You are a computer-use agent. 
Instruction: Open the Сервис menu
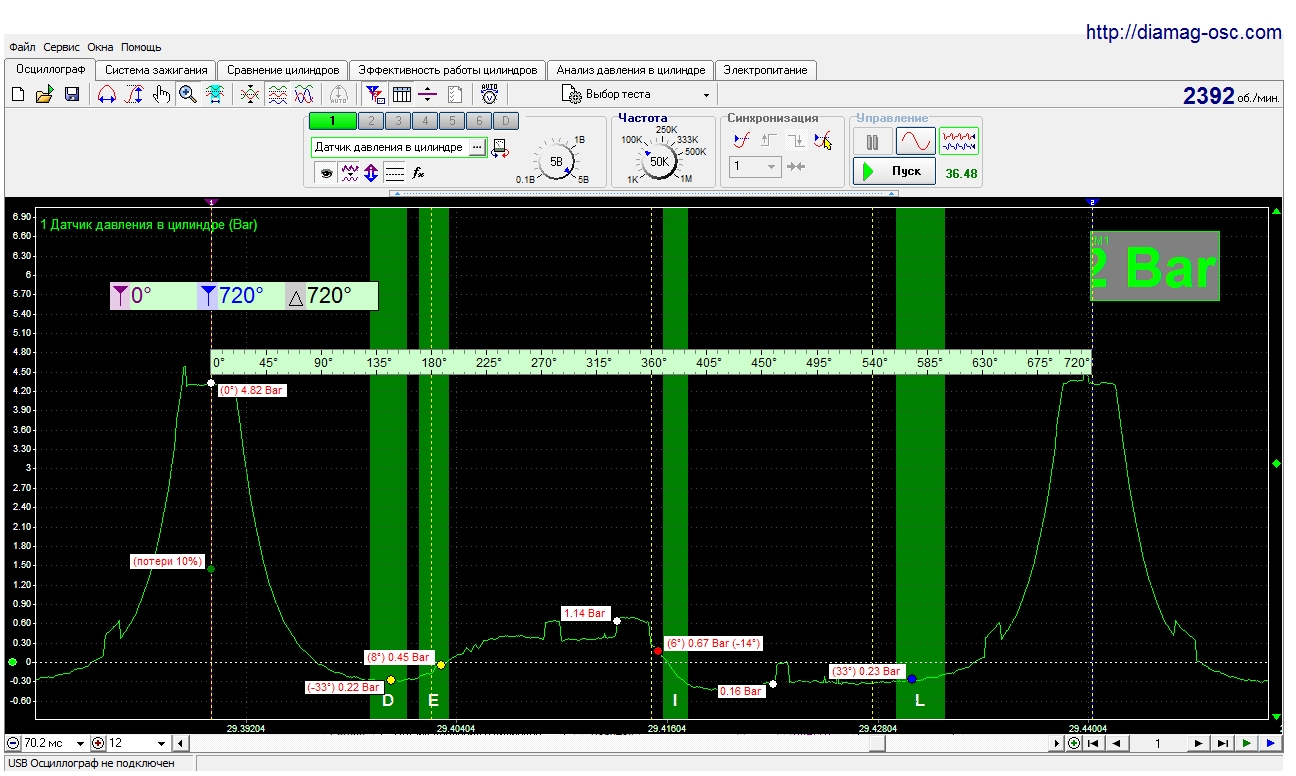pyautogui.click(x=61, y=47)
